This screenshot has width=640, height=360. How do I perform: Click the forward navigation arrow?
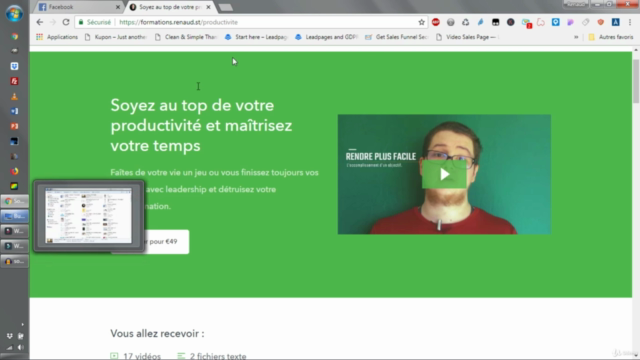53,22
